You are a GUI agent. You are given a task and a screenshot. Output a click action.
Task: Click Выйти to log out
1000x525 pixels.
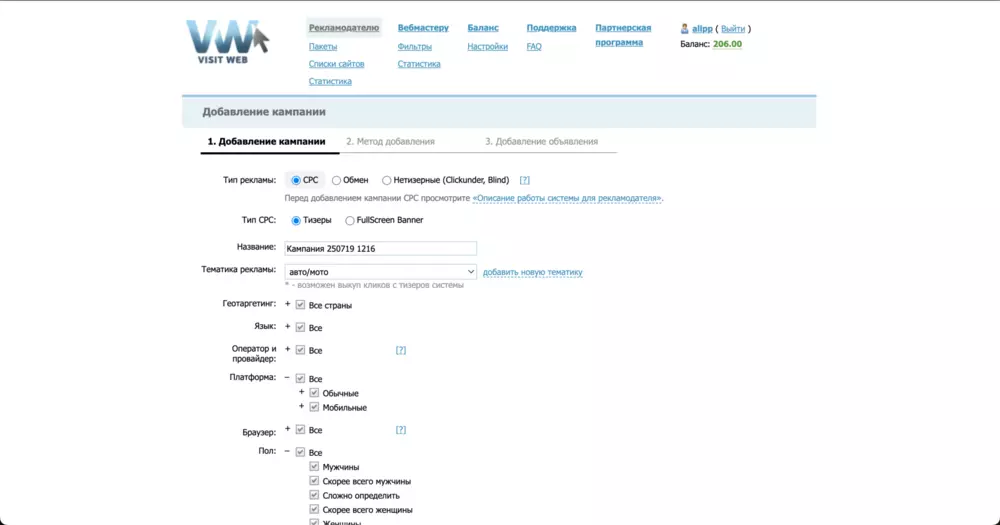click(x=733, y=29)
